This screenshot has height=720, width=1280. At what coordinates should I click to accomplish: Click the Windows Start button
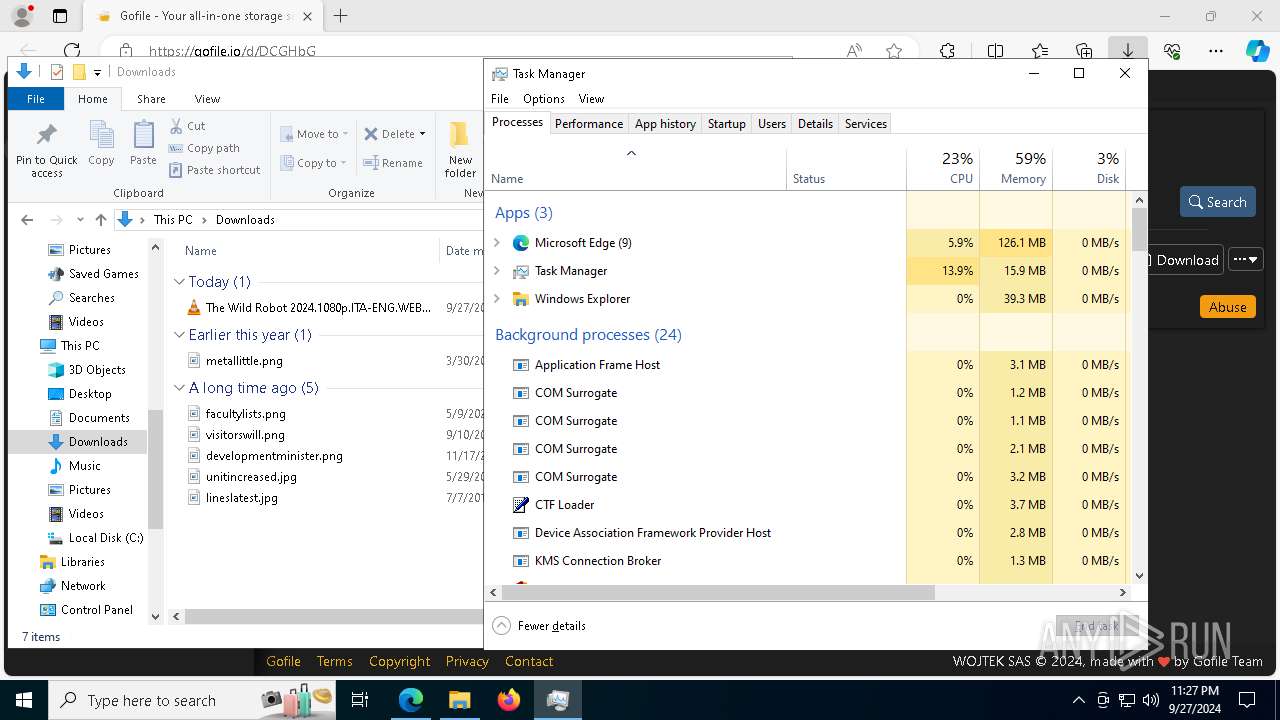coord(23,700)
